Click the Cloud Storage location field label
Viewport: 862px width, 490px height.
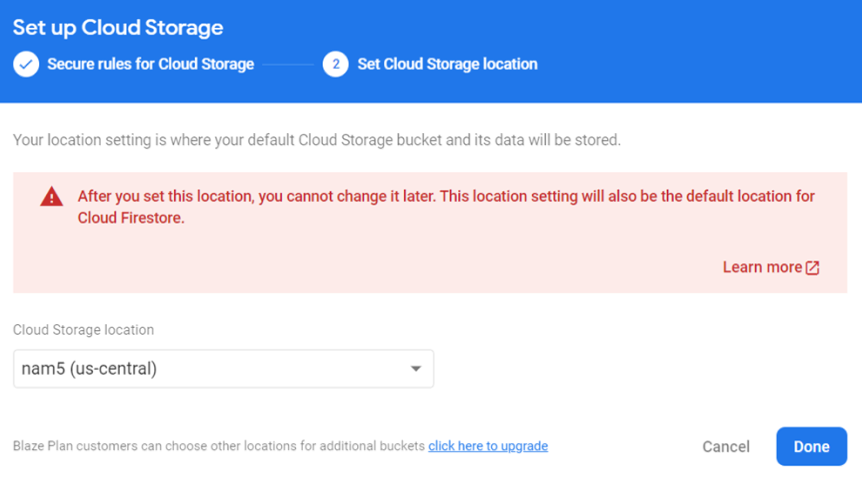[x=84, y=330]
